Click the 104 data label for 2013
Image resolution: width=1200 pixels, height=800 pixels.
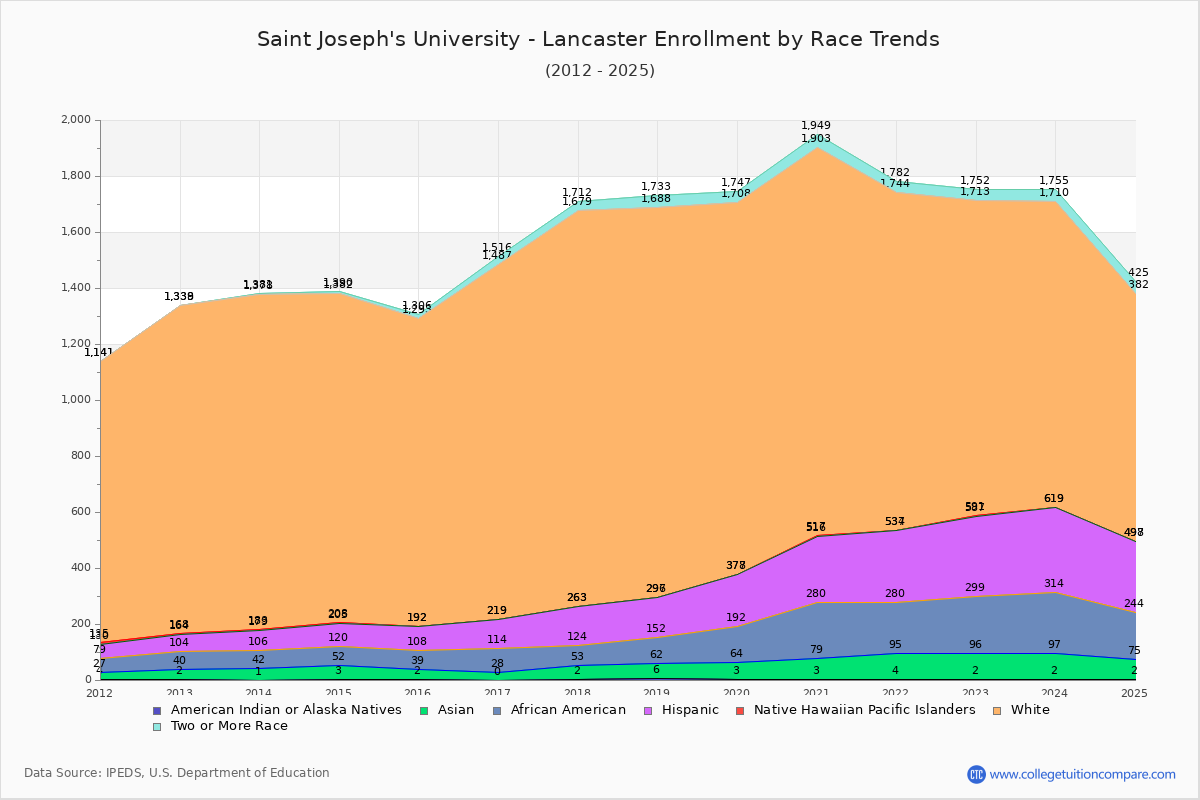tap(179, 643)
